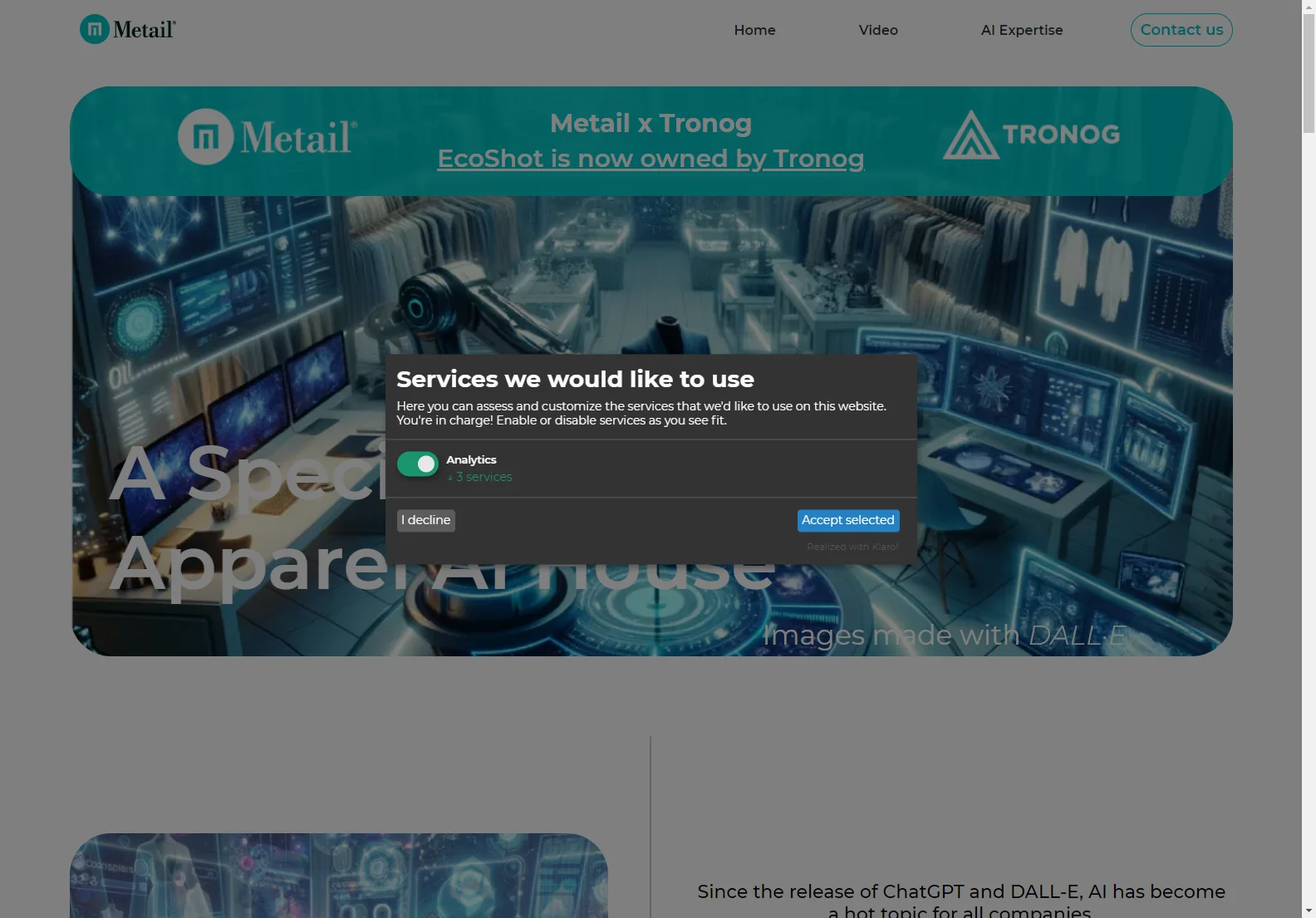The image size is (1316, 918).
Task: Click the Analytics label in the dialog
Action: click(x=471, y=459)
